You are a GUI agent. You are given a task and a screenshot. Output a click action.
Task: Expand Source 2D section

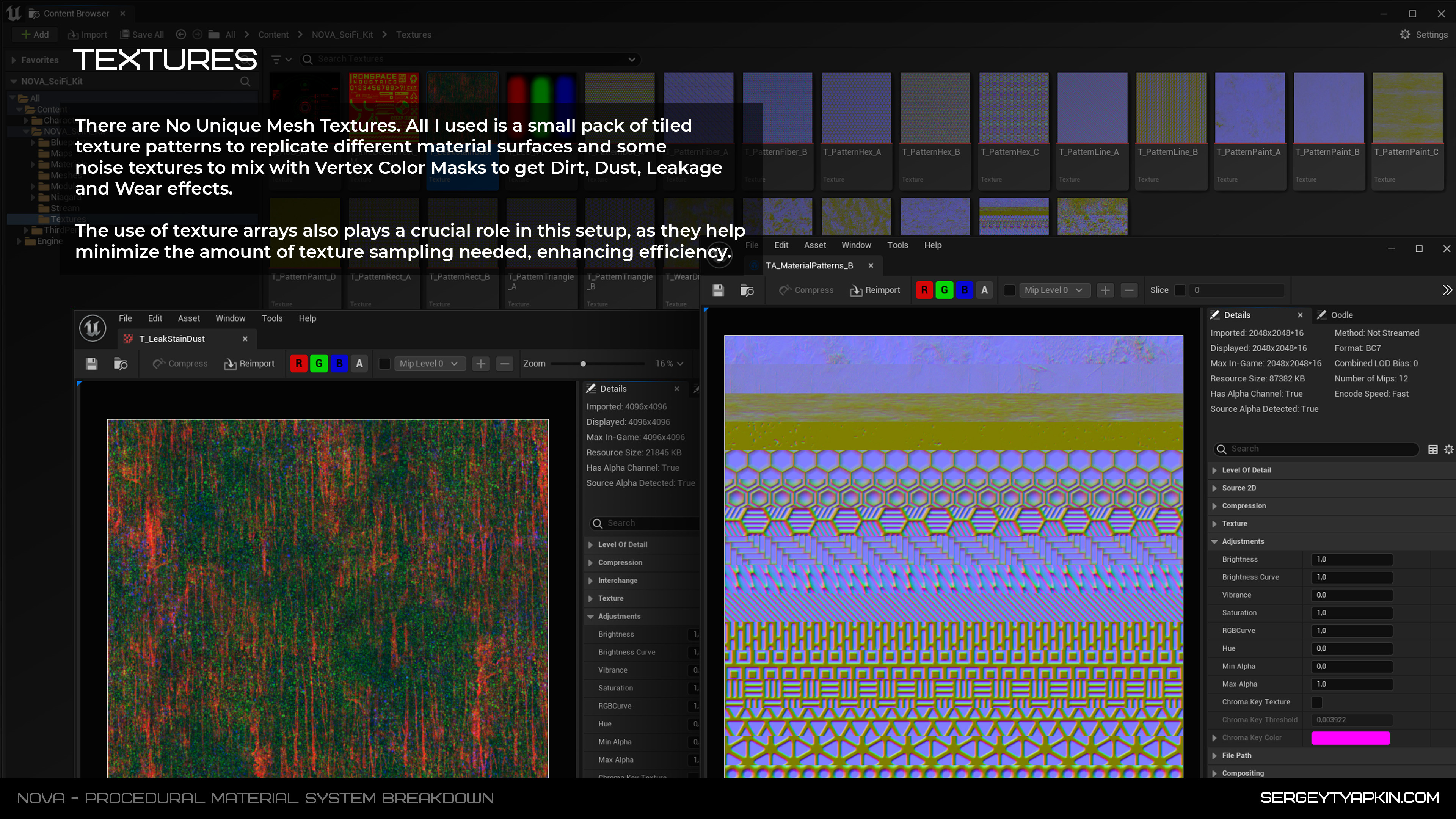1214,488
